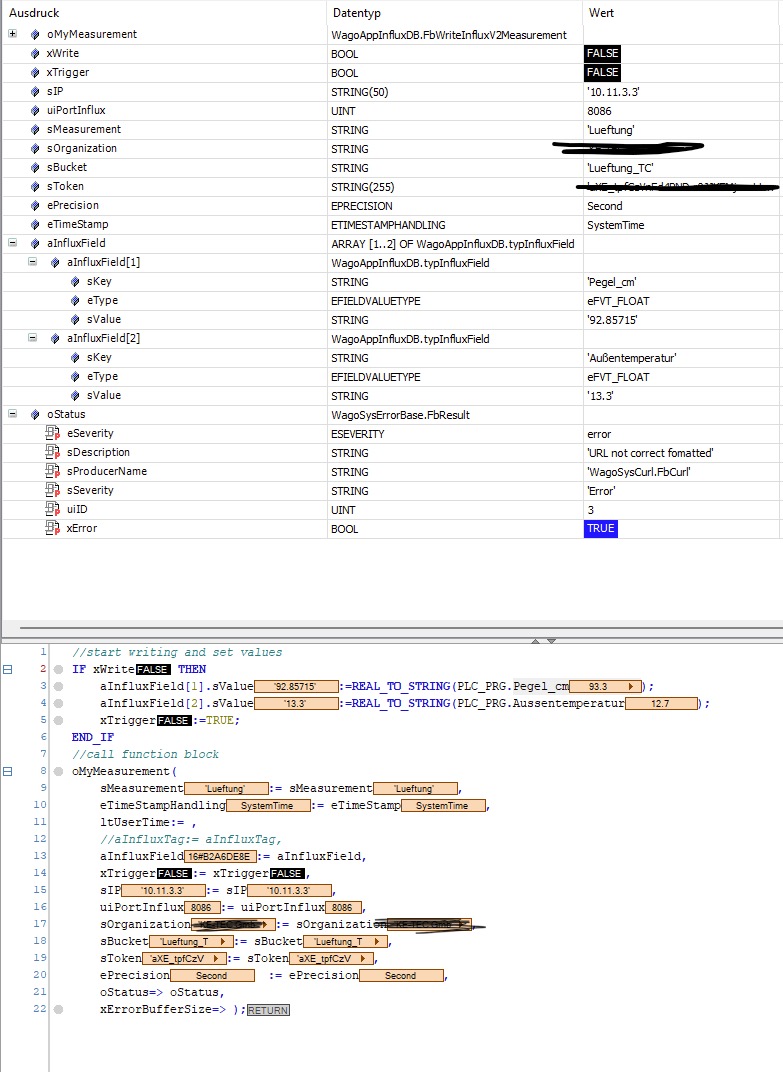Click the breakpoint dot on code line 2
This screenshot has height=1072, width=783.
pyautogui.click(x=59, y=669)
